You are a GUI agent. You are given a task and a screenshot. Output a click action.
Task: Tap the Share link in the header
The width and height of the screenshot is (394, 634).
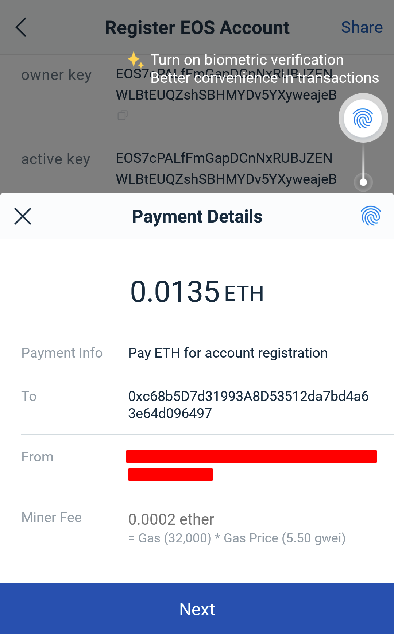point(362,27)
